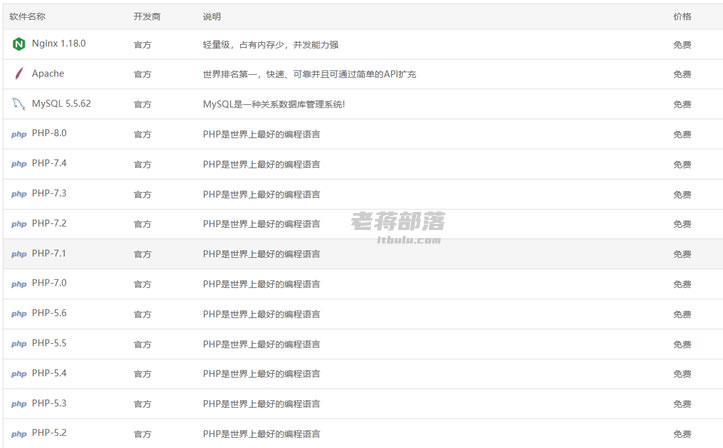
Task: Click 免费 price in the PHP-8.0 row
Action: click(x=682, y=135)
